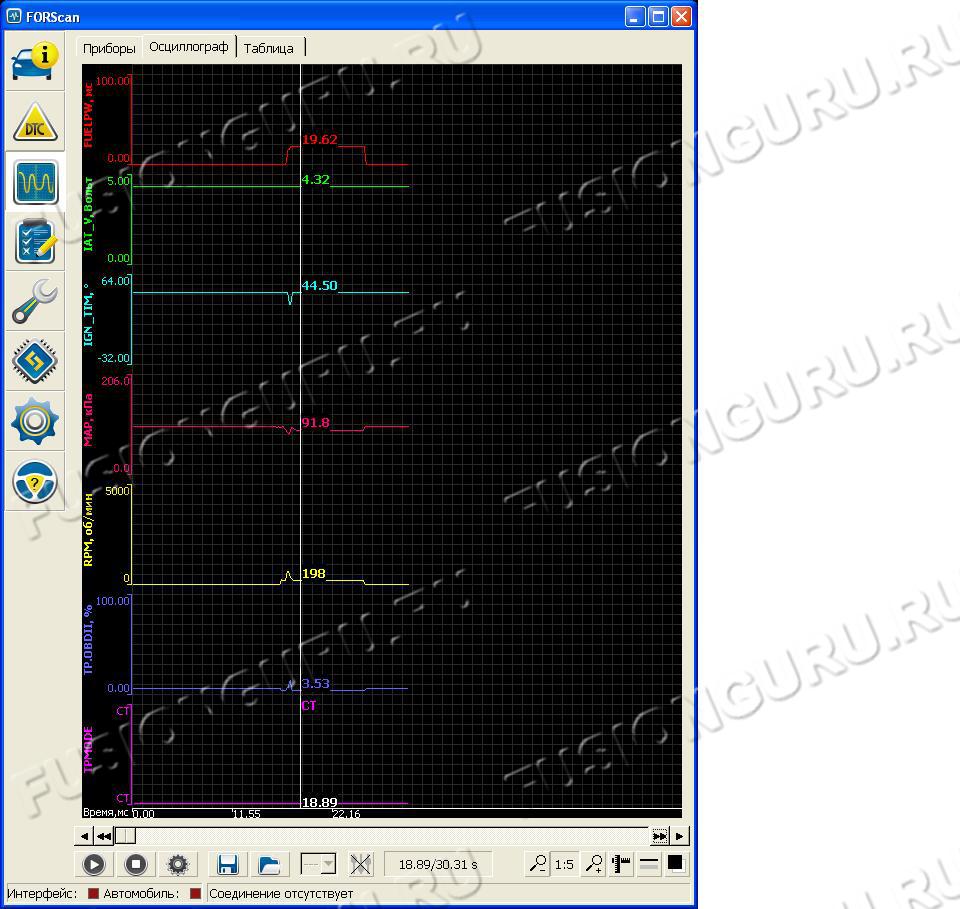
Task: Toggle the line thickness icon
Action: tap(648, 864)
